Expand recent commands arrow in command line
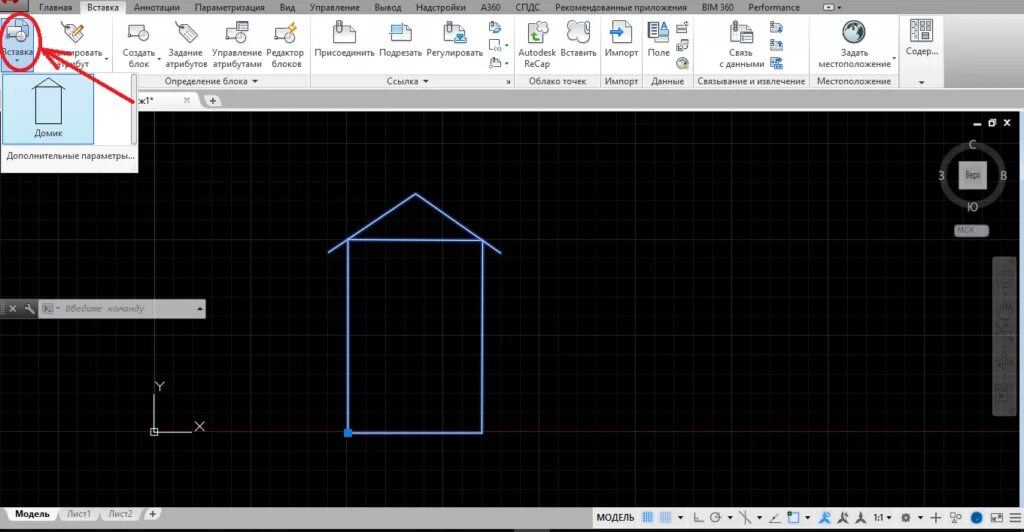The width and height of the screenshot is (1024, 532). (200, 309)
